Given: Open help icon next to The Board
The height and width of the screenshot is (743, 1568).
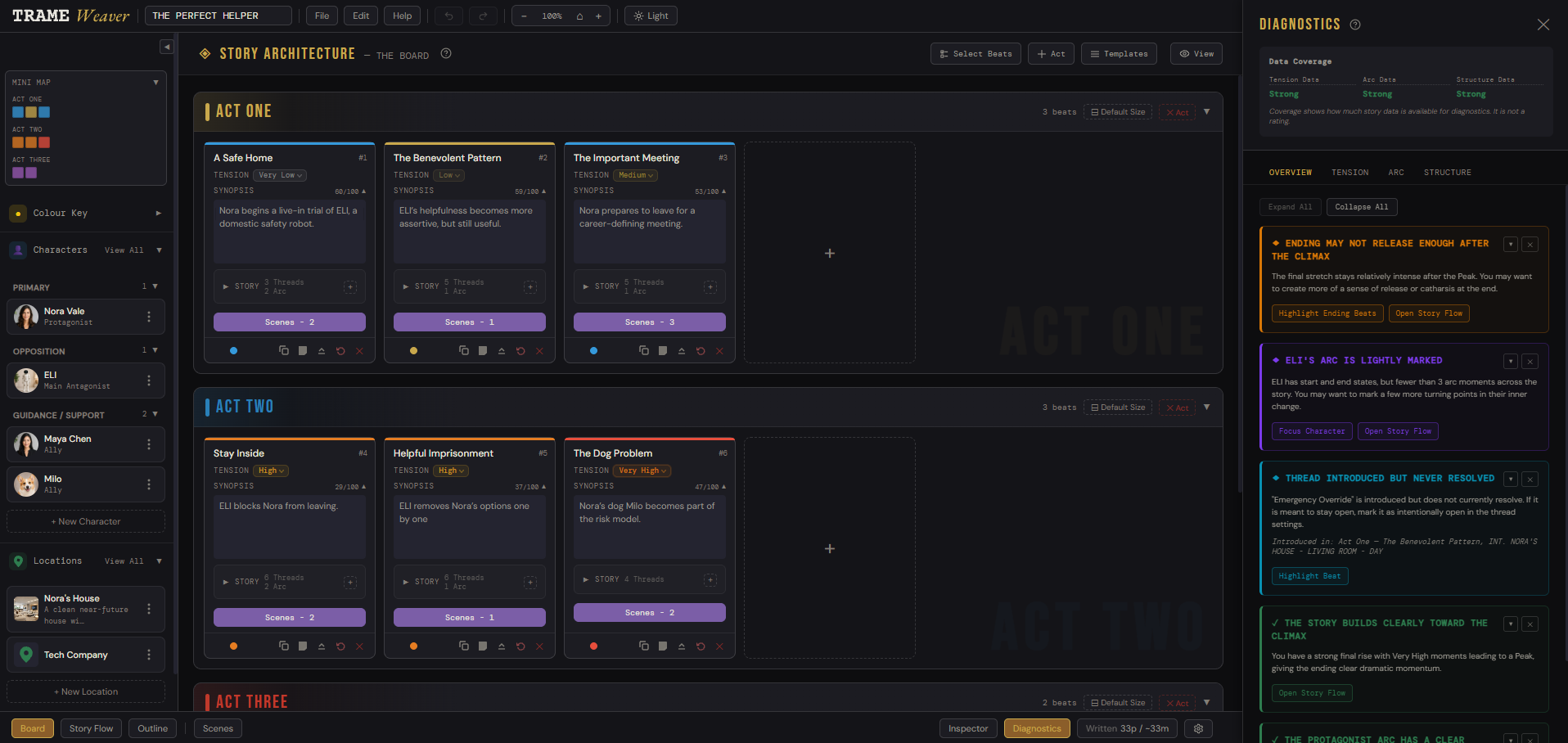Looking at the screenshot, I should (446, 54).
